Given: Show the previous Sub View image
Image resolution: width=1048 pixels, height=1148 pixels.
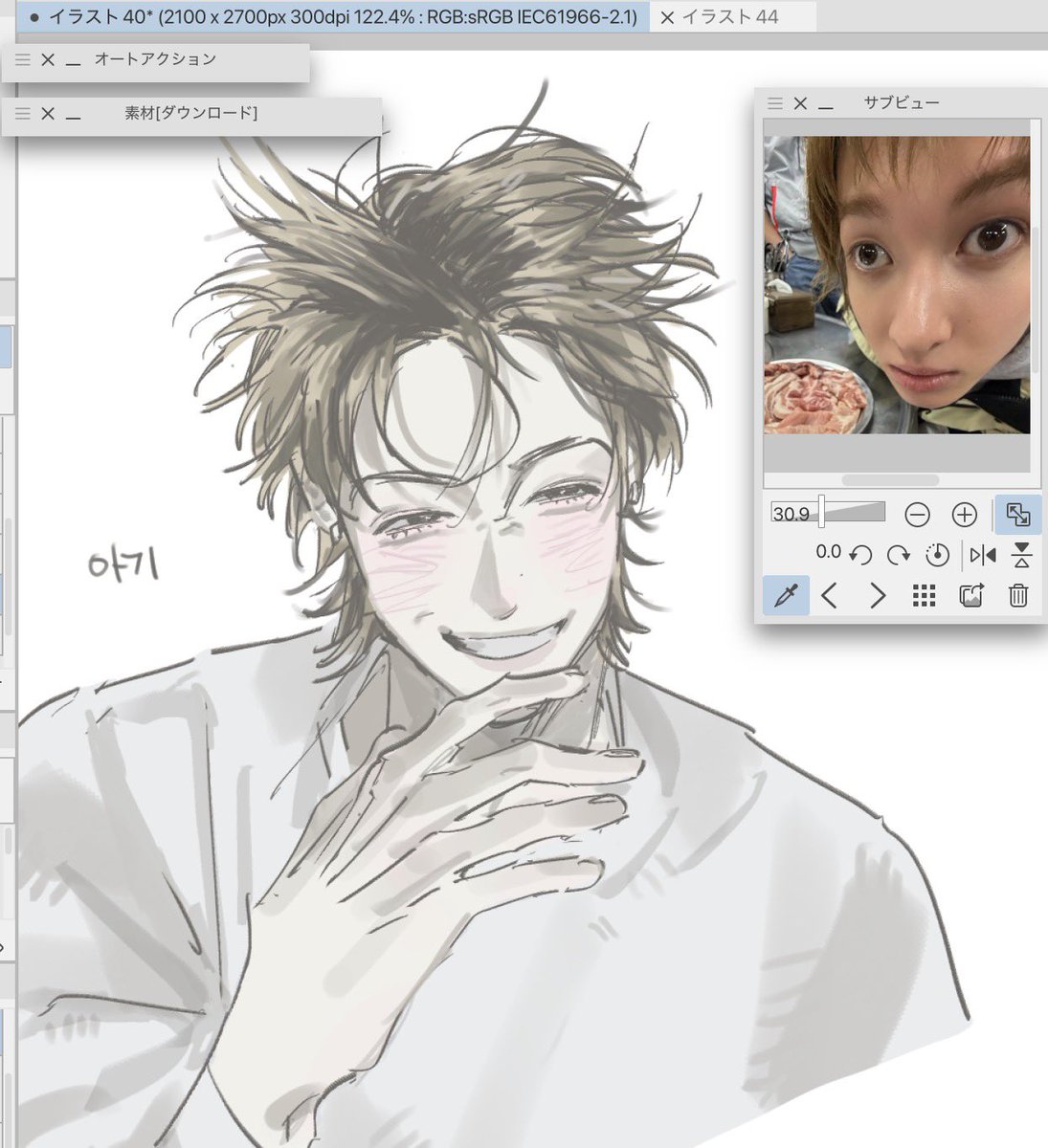Looking at the screenshot, I should coord(830,596).
